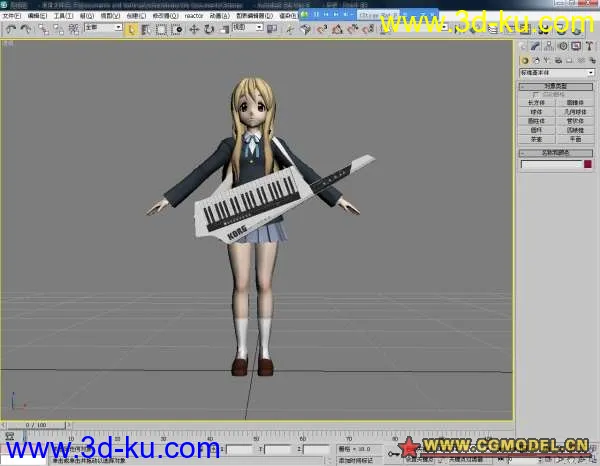The height and width of the screenshot is (466, 600).
Task: Click the 圆锥体 (Cone) button
Action: (x=574, y=103)
